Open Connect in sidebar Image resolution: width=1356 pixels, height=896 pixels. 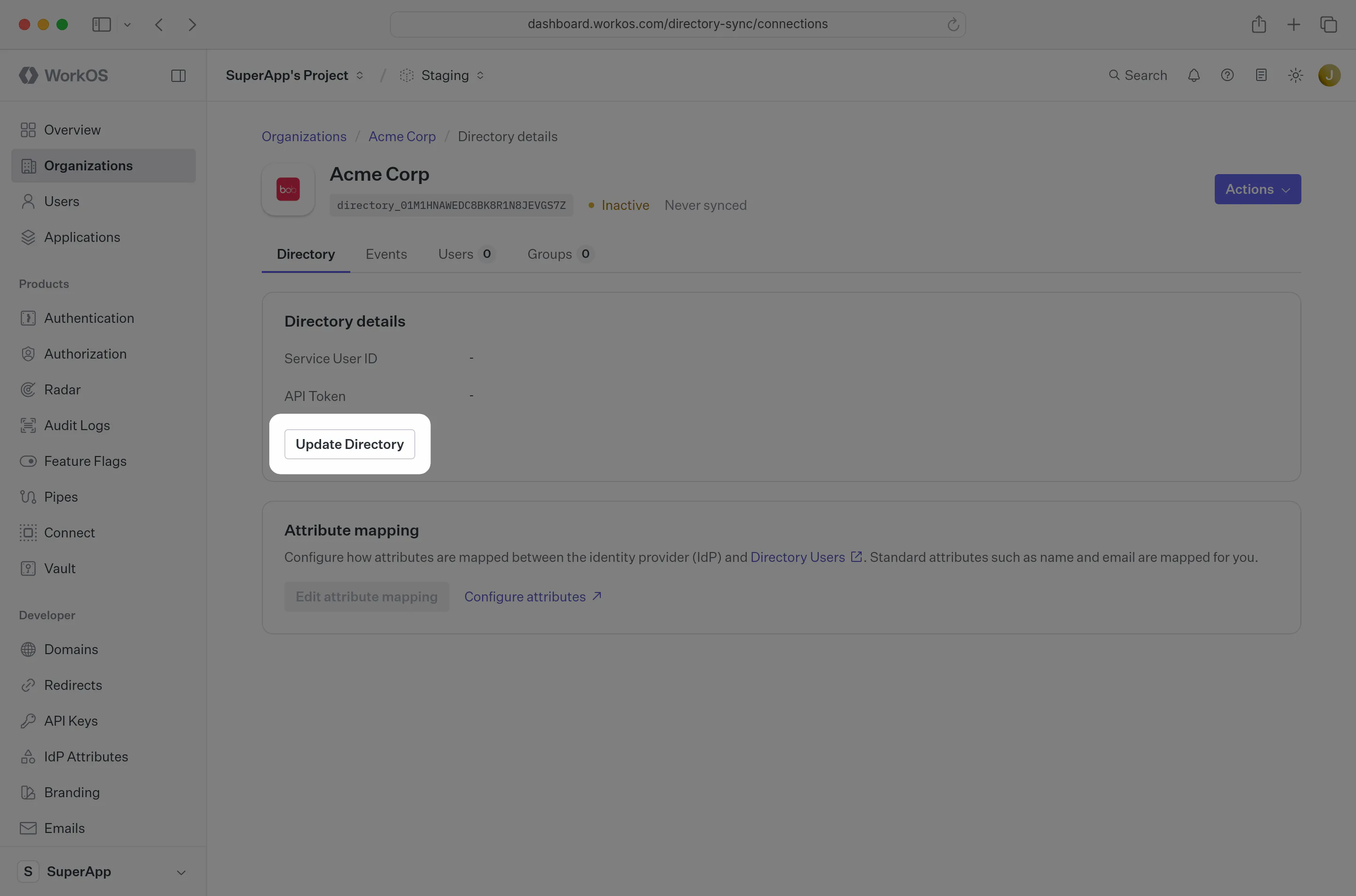[x=104, y=533]
